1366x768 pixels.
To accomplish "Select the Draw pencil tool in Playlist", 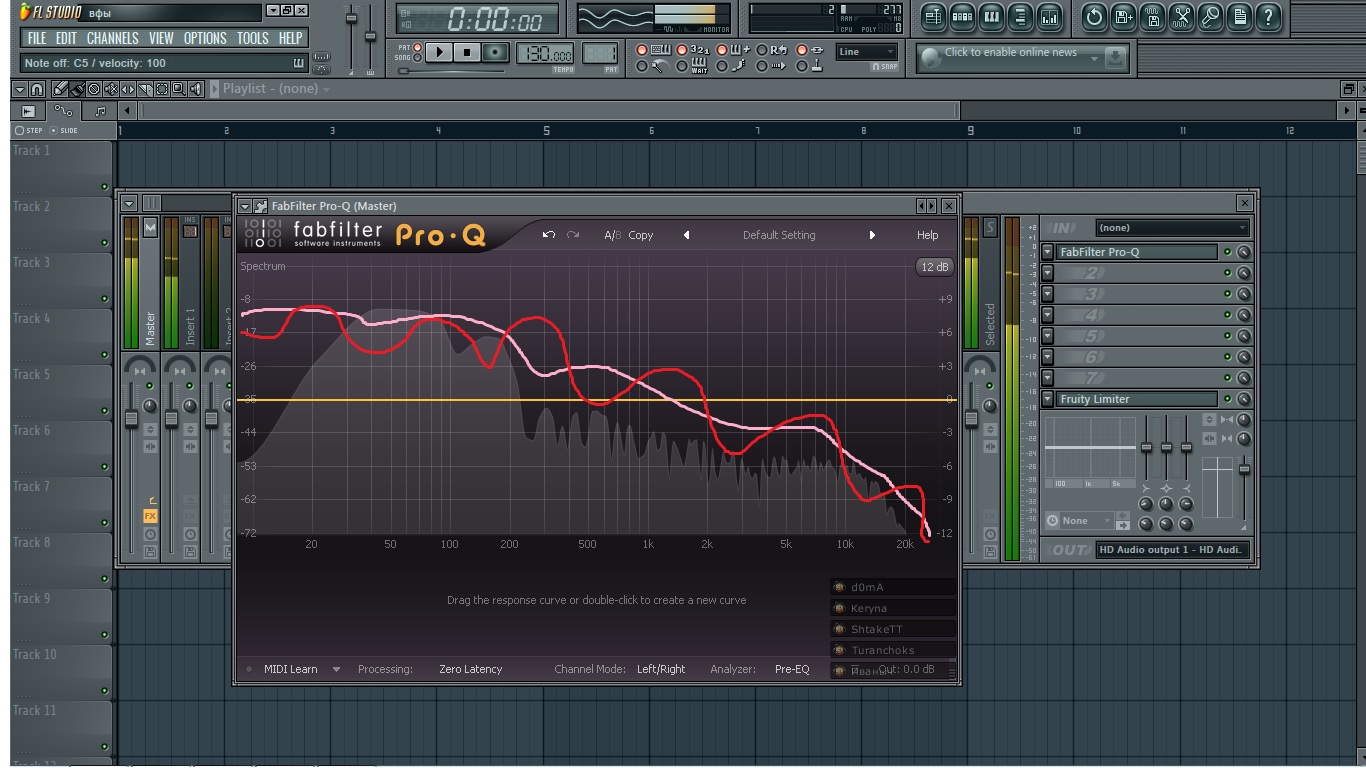I will point(60,89).
